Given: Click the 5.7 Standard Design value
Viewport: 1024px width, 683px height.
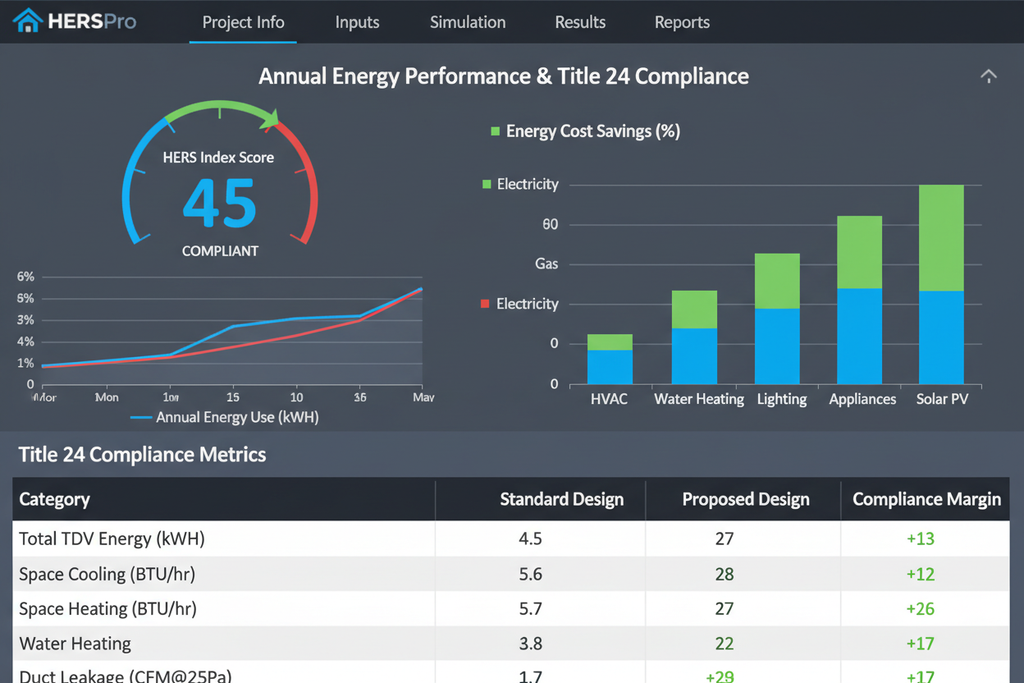Looking at the screenshot, I should coord(530,609).
